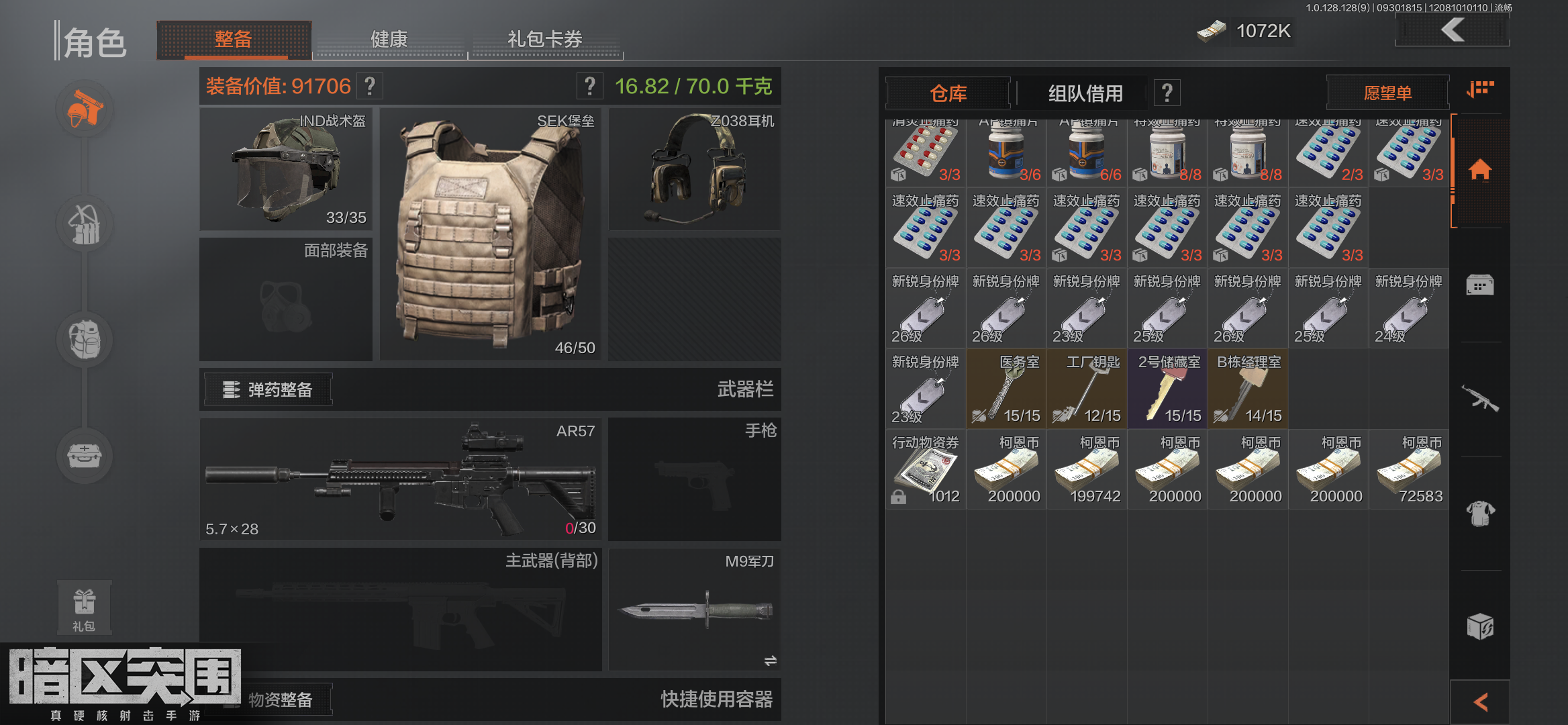1568x725 pixels.
Task: Select the AP镇痛片 bottle with 6/6
Action: (x=1087, y=152)
